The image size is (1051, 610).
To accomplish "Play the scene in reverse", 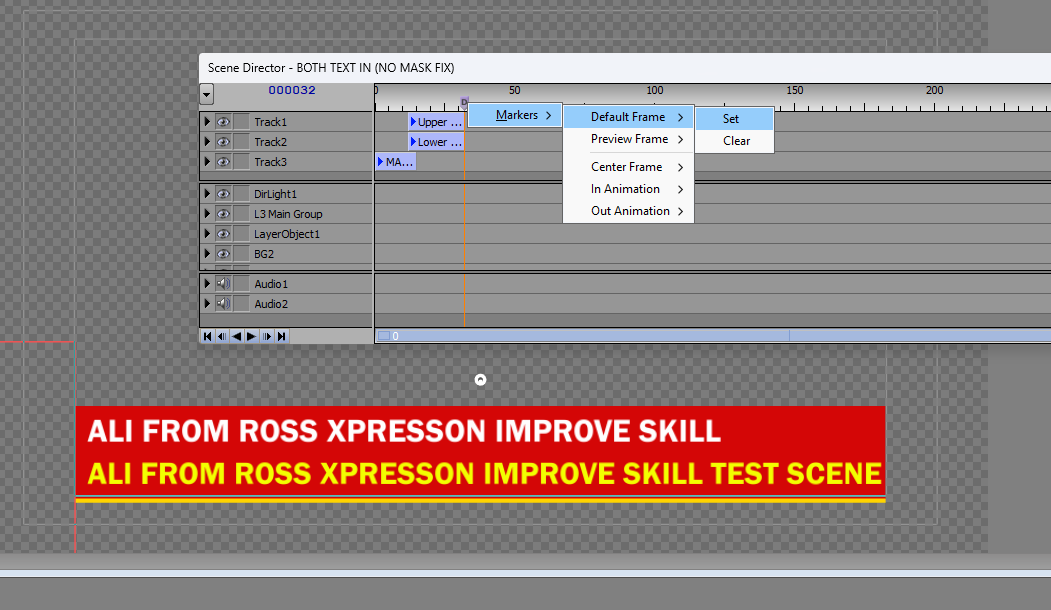I will coord(237,337).
